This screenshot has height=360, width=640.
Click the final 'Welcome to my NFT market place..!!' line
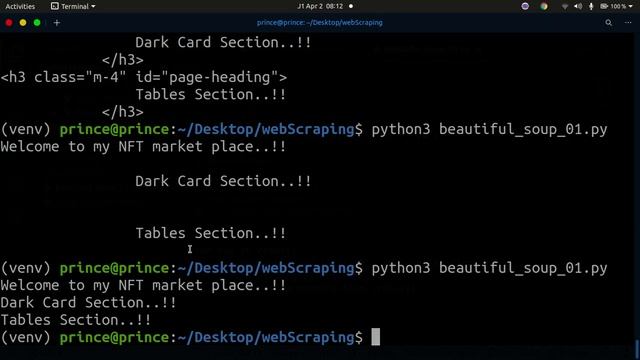(143, 285)
